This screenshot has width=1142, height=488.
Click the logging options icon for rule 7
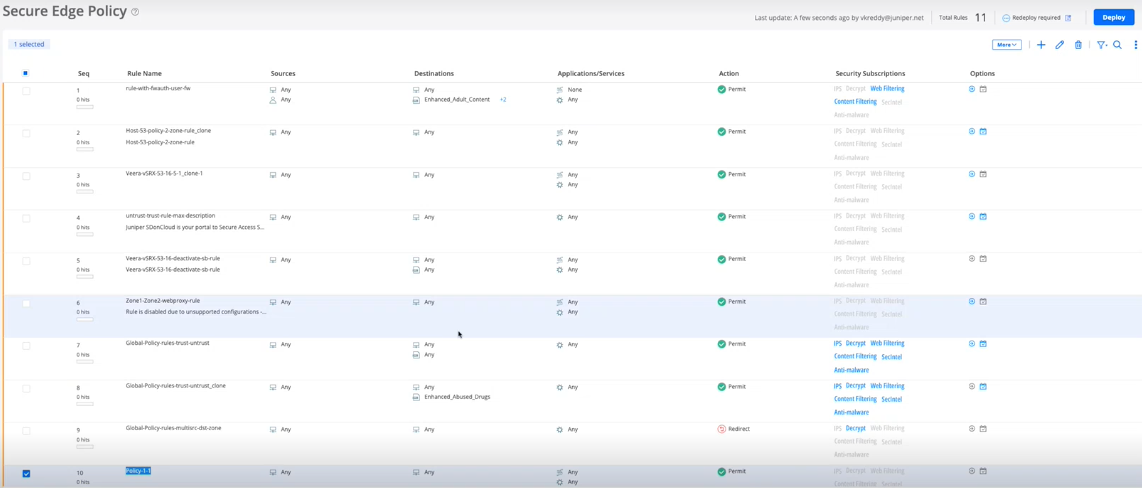point(972,344)
